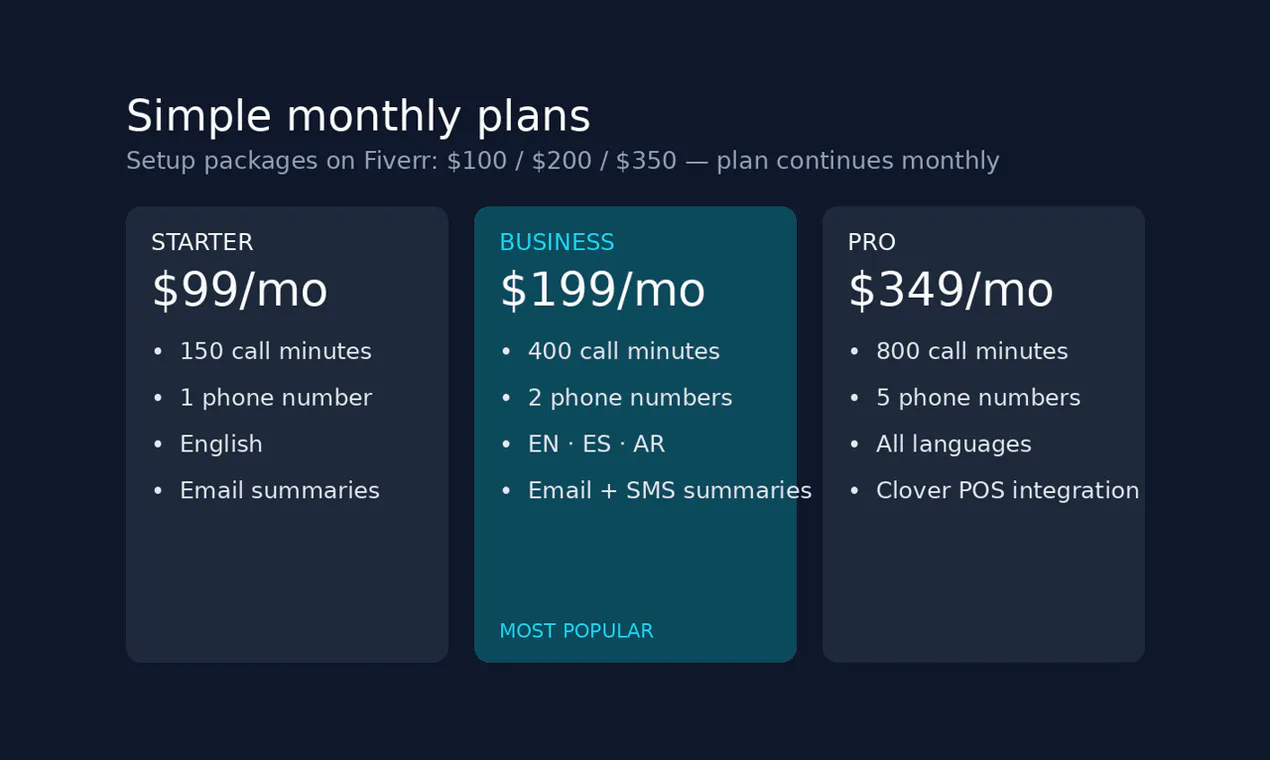1270x760 pixels.
Task: Select the 1 phone number item
Action: point(275,398)
